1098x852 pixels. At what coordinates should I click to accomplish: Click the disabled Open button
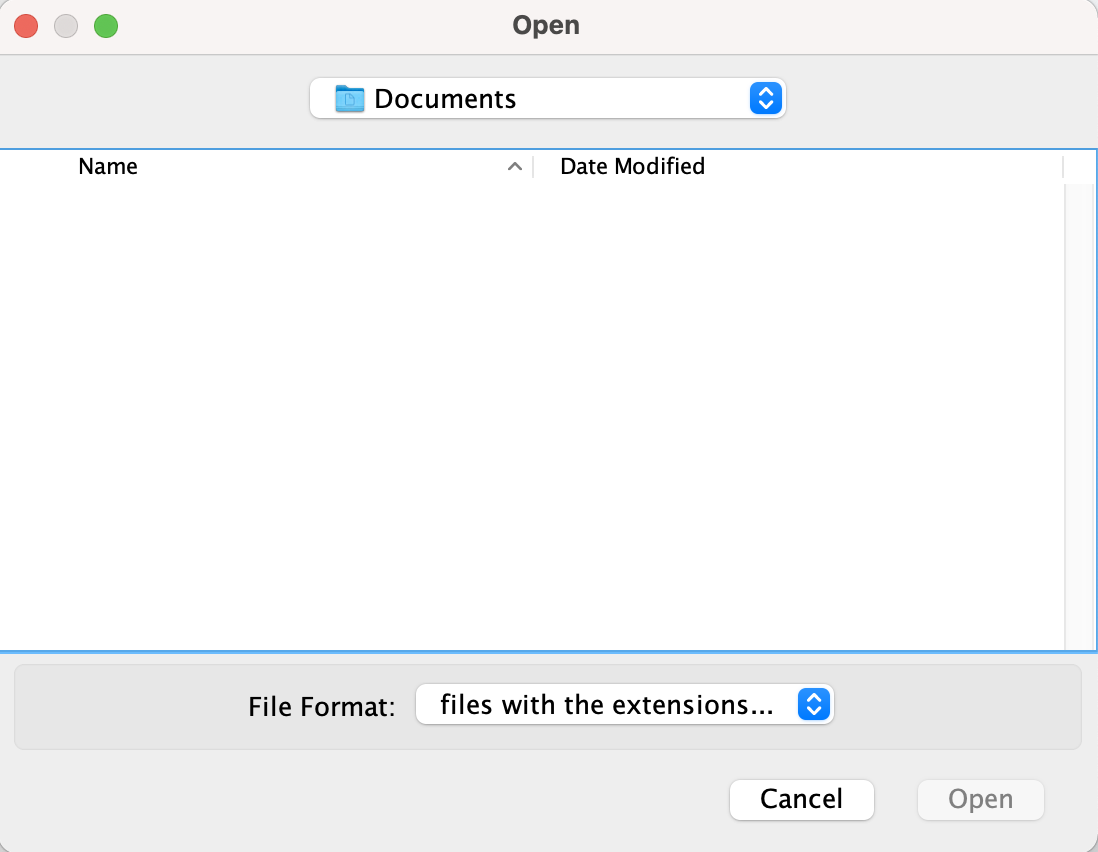click(980, 799)
